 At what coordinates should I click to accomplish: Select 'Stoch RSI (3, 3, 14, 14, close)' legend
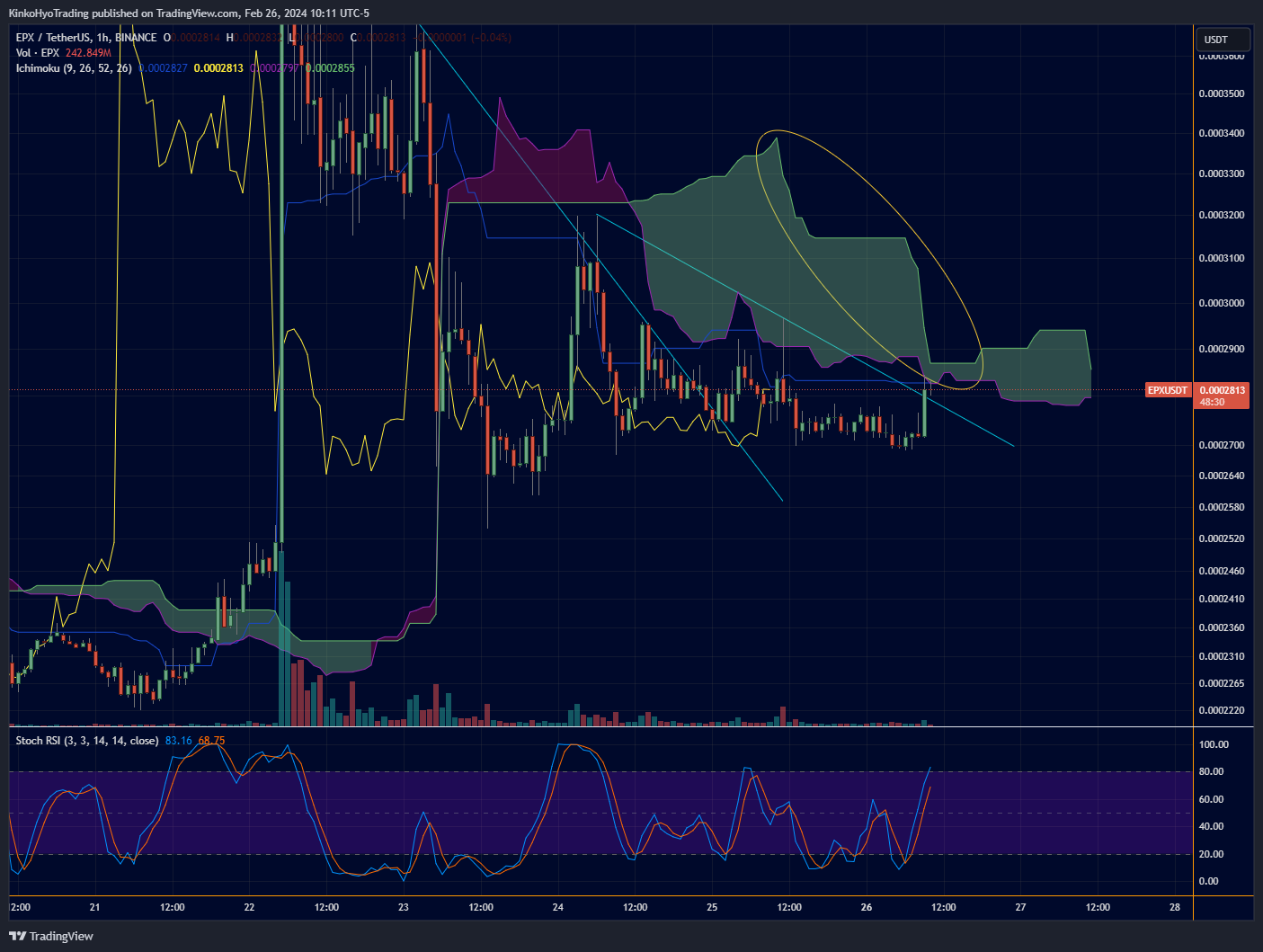(87, 741)
